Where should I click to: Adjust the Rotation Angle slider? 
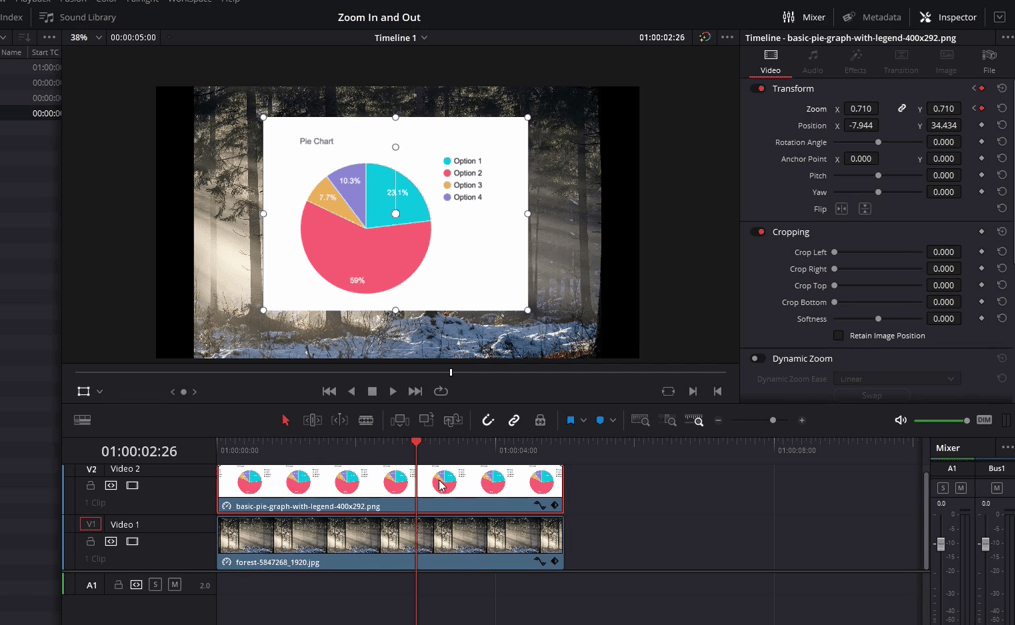tap(878, 142)
